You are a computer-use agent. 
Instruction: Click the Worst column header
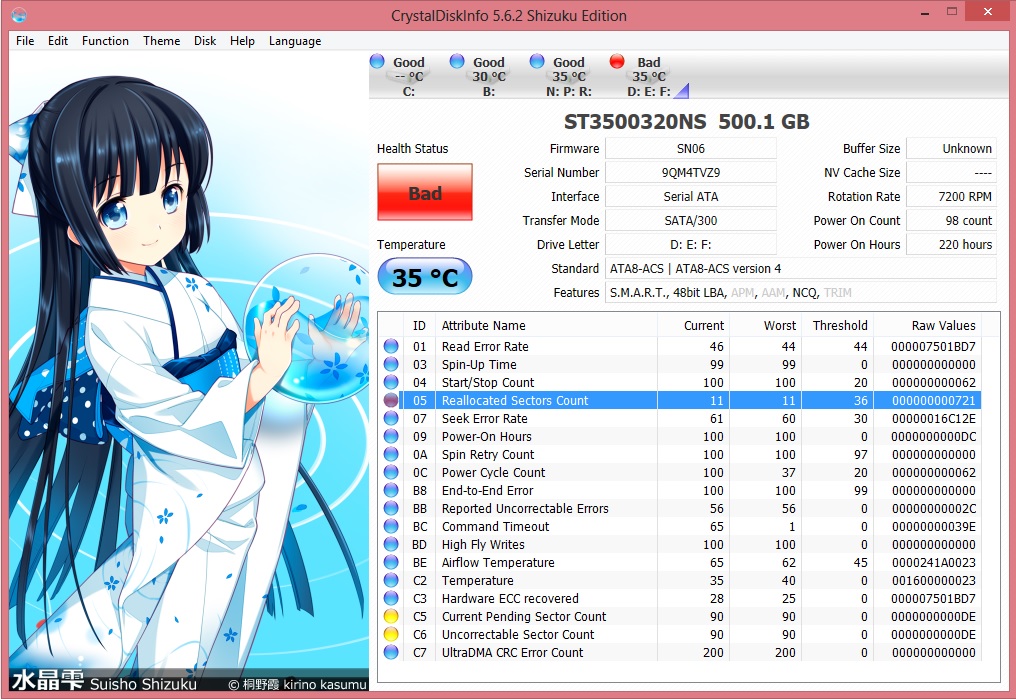point(765,325)
